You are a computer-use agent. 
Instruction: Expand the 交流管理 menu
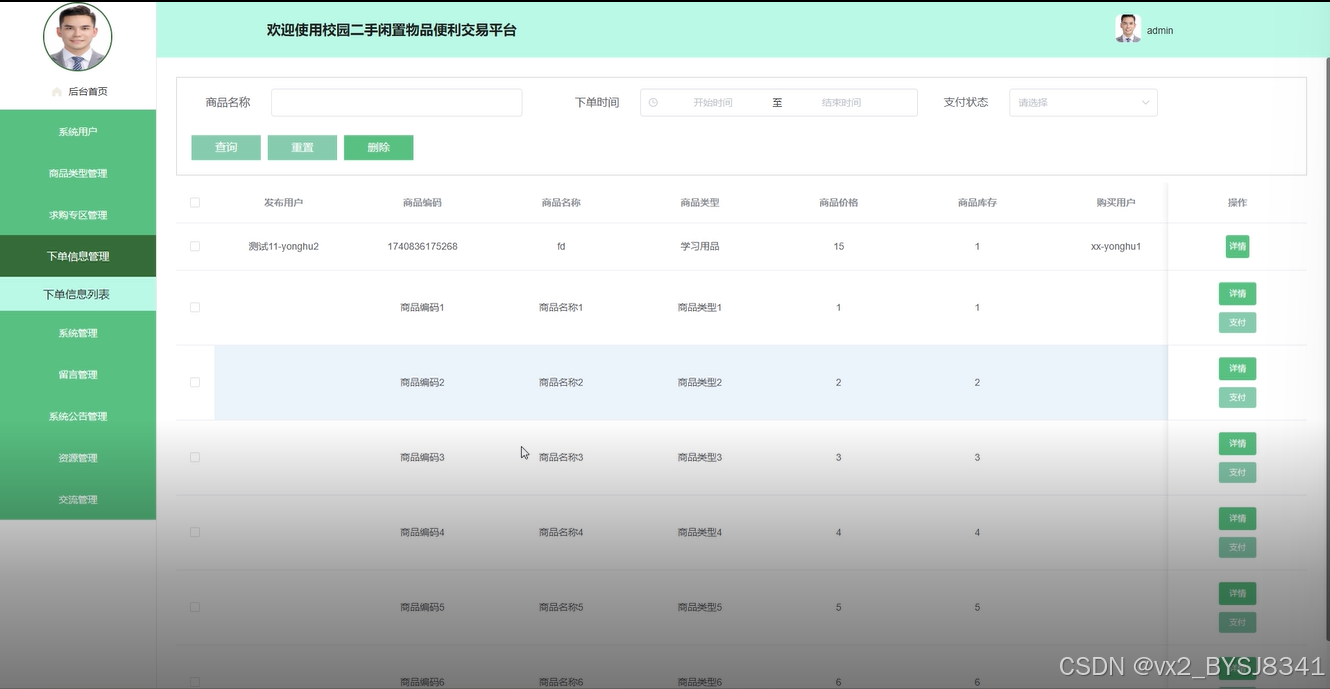(x=78, y=499)
